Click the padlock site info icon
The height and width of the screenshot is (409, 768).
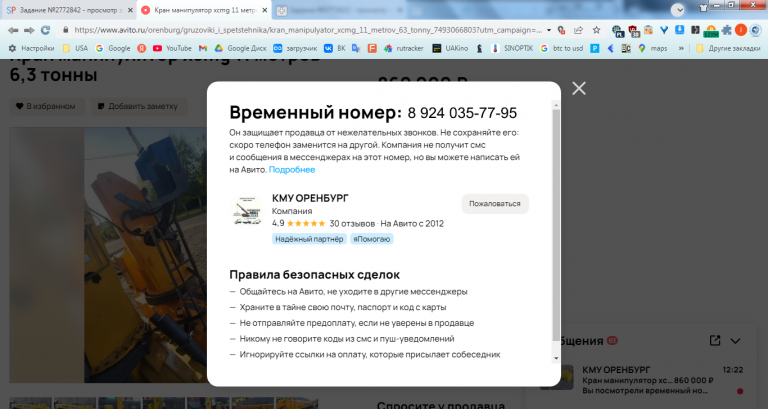coord(66,30)
